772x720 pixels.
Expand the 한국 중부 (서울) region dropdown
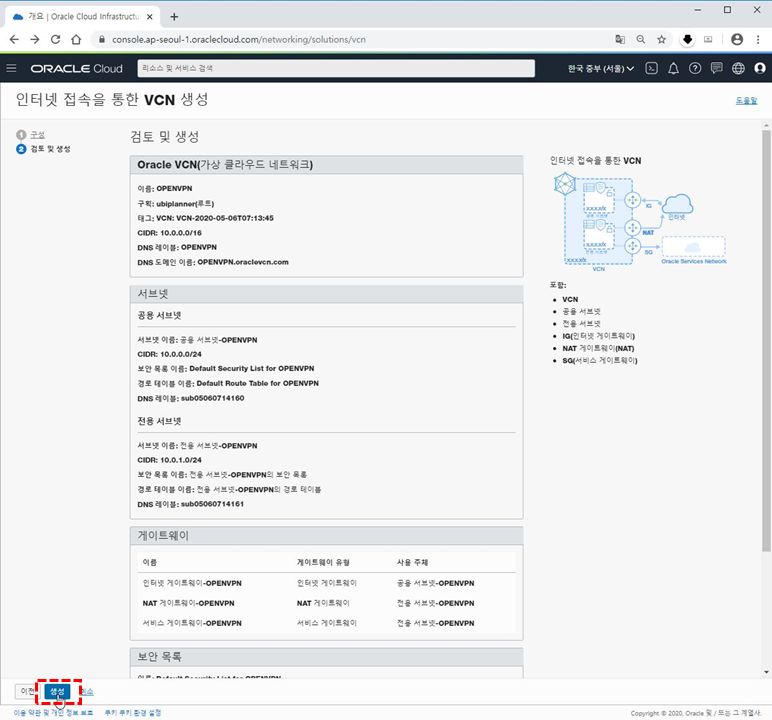601,68
